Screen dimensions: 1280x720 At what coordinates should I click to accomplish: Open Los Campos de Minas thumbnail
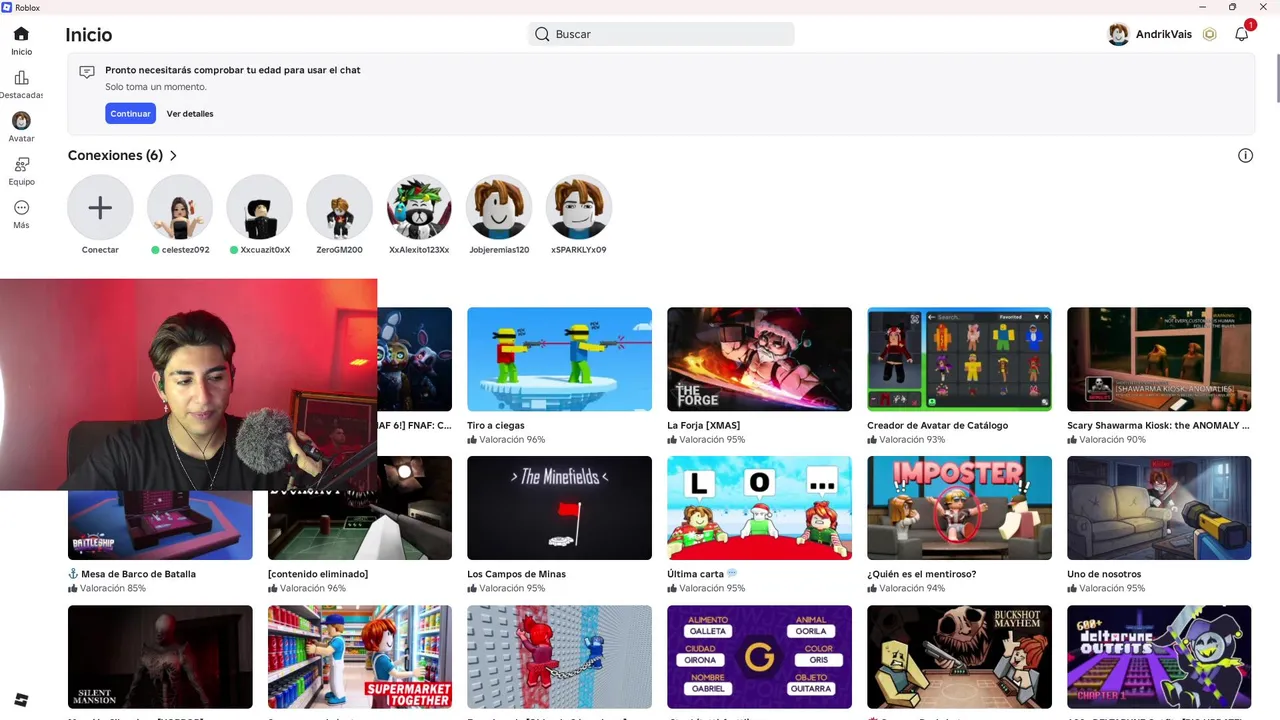pyautogui.click(x=559, y=508)
